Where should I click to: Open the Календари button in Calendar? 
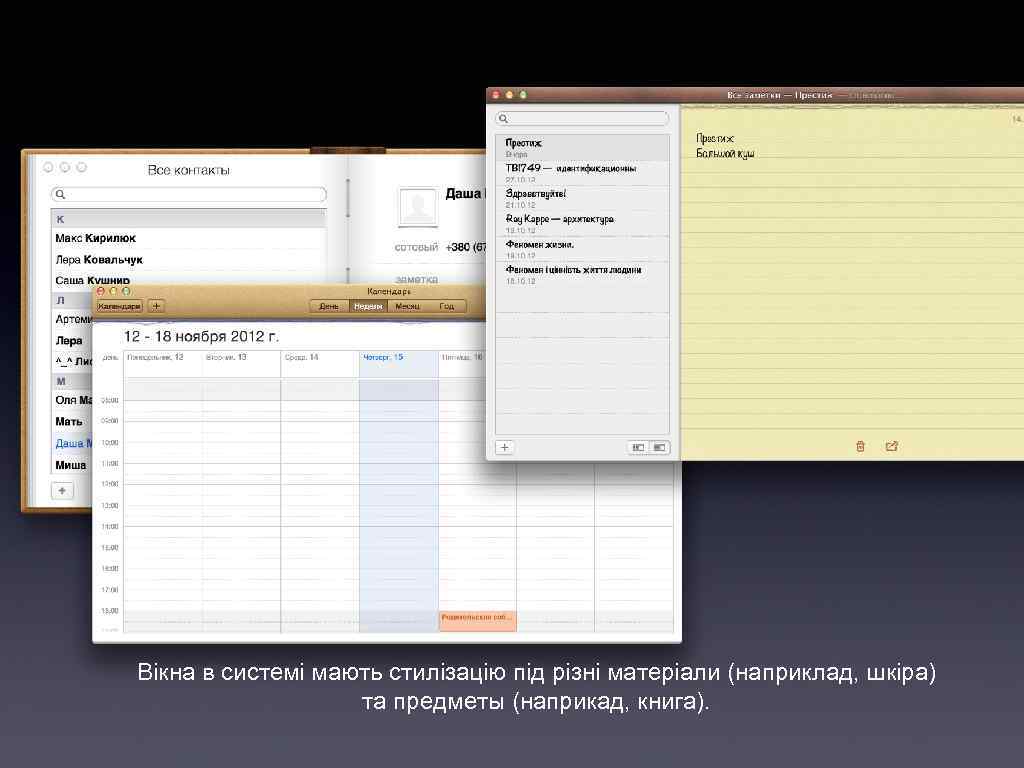[119, 306]
